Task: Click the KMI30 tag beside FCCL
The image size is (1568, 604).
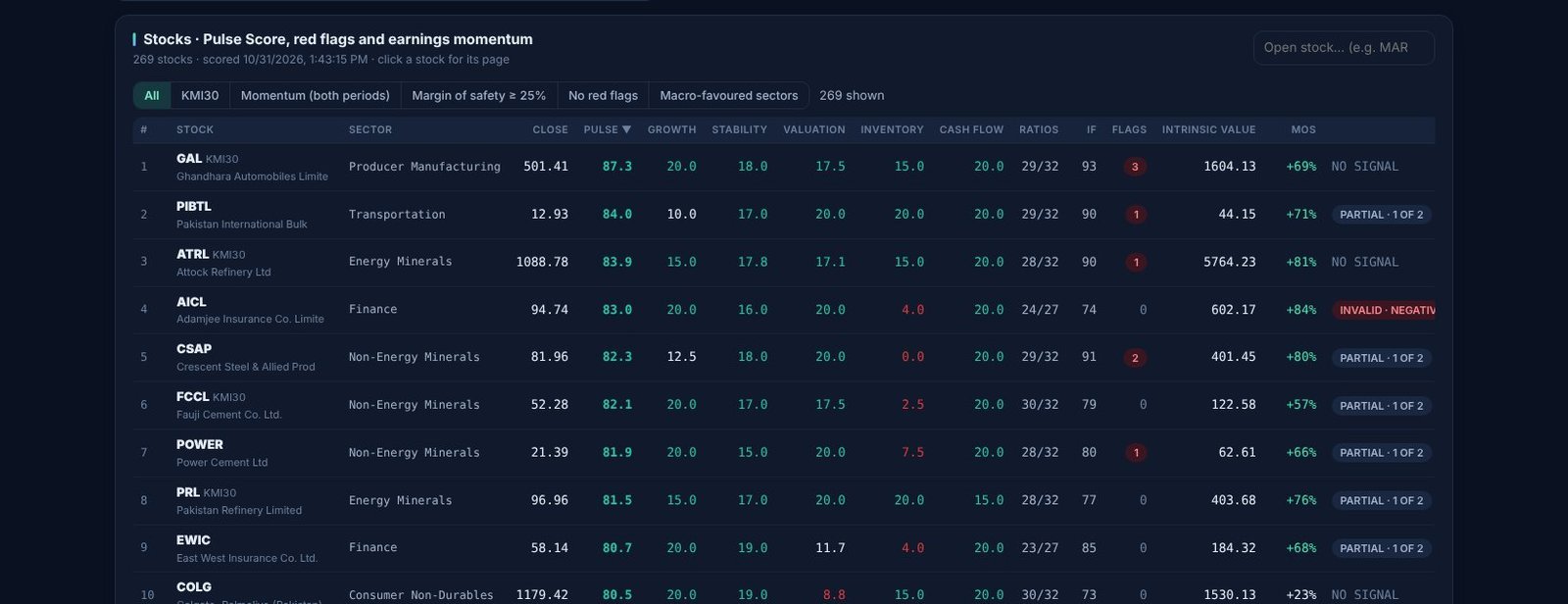Action: [x=229, y=397]
